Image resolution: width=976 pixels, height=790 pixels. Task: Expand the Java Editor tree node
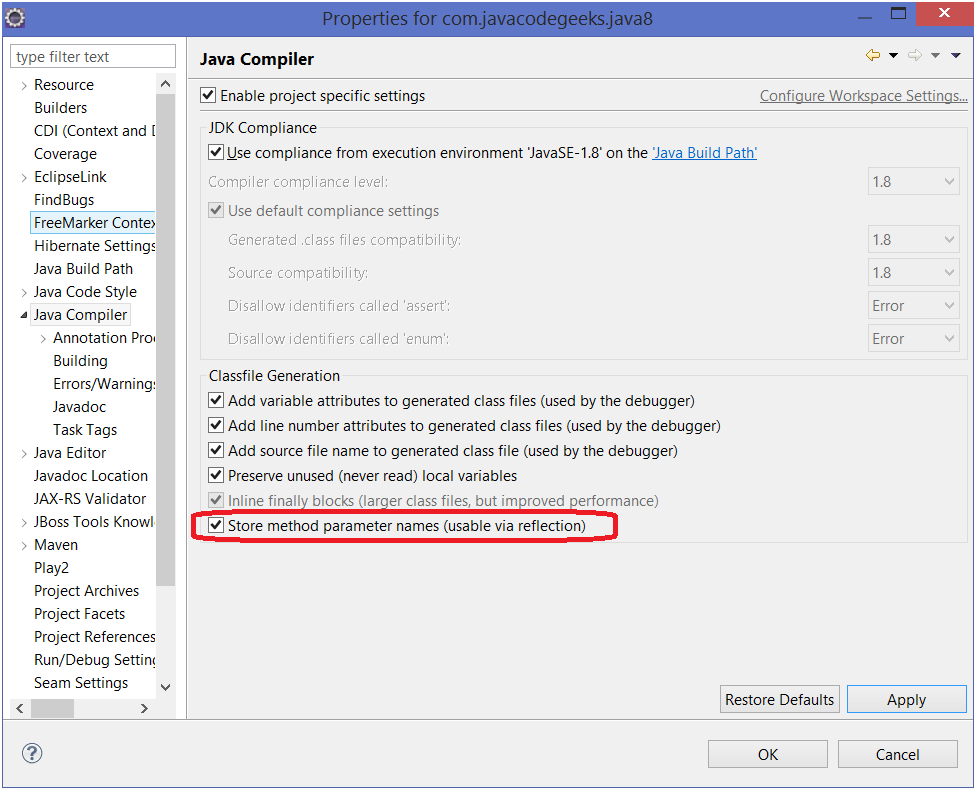[24, 454]
